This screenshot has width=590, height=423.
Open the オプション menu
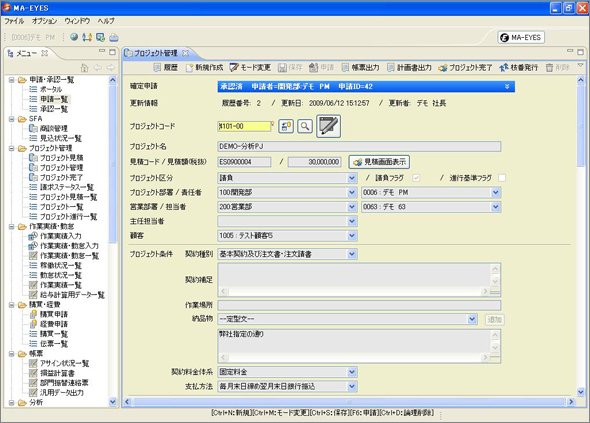click(x=44, y=21)
